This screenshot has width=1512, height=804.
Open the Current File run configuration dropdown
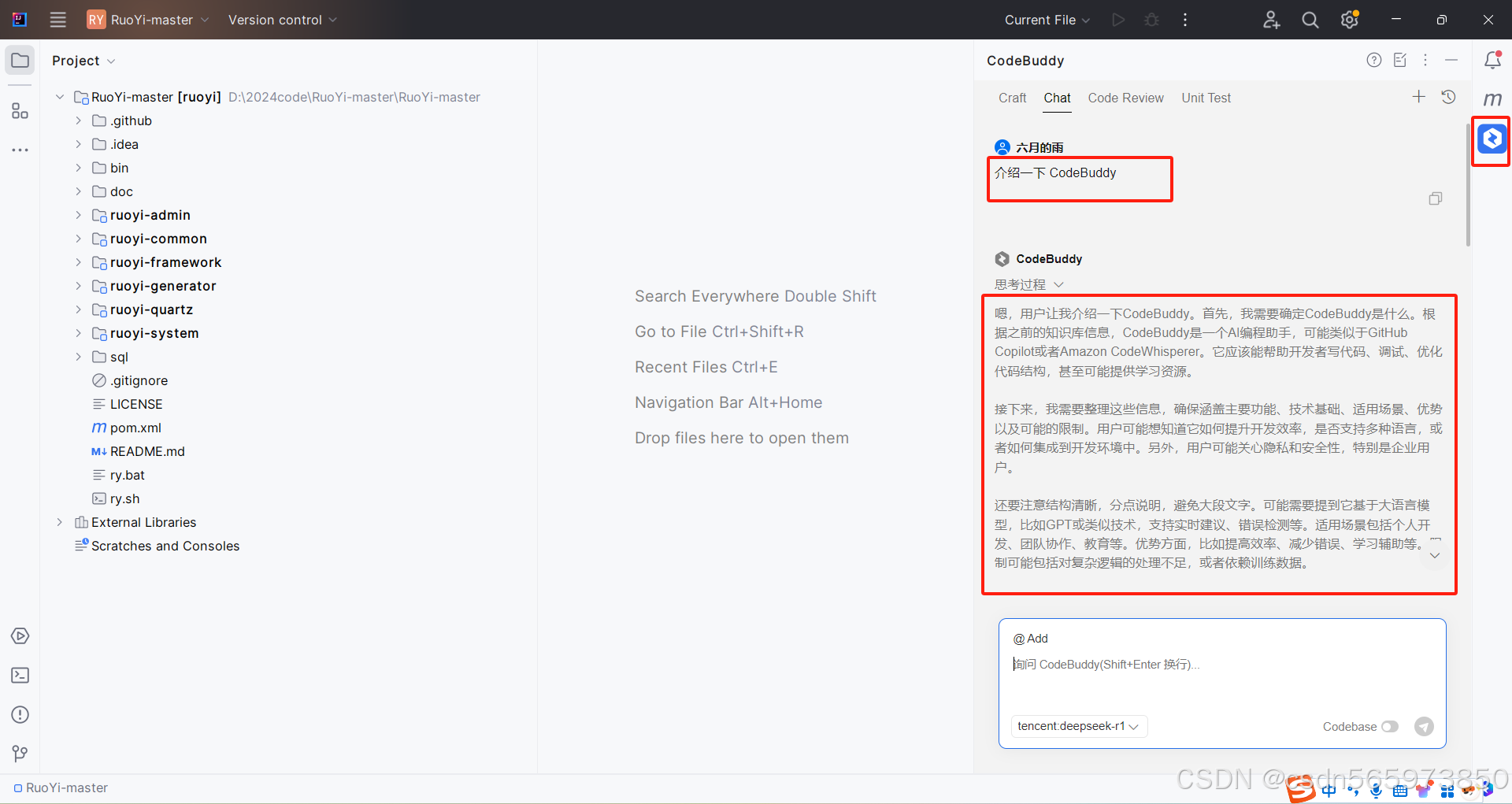click(1047, 20)
